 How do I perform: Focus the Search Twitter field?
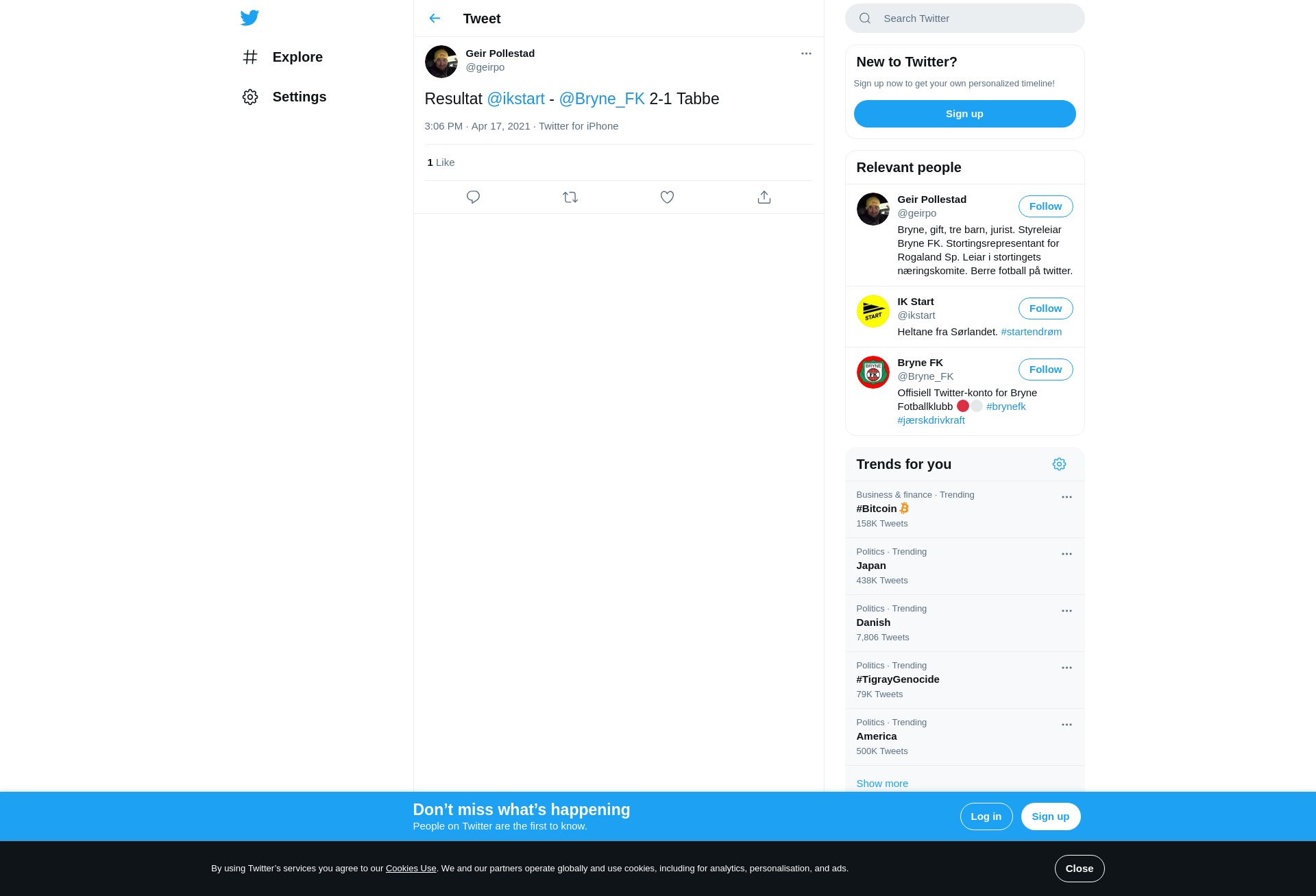[964, 19]
